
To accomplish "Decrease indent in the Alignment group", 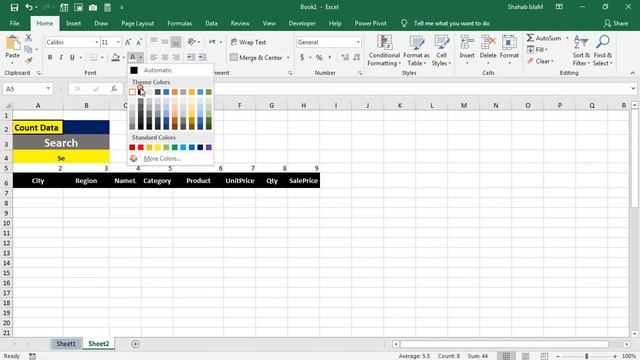I will click(191, 58).
